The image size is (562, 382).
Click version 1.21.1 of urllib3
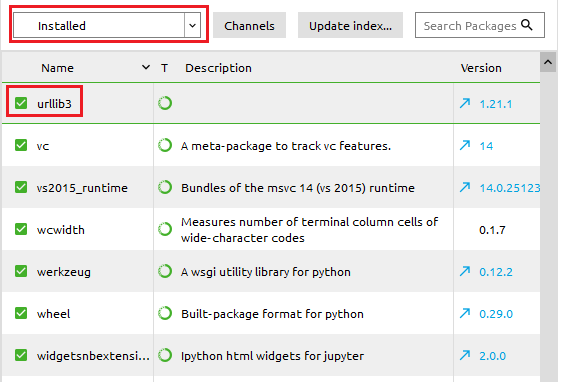496,104
